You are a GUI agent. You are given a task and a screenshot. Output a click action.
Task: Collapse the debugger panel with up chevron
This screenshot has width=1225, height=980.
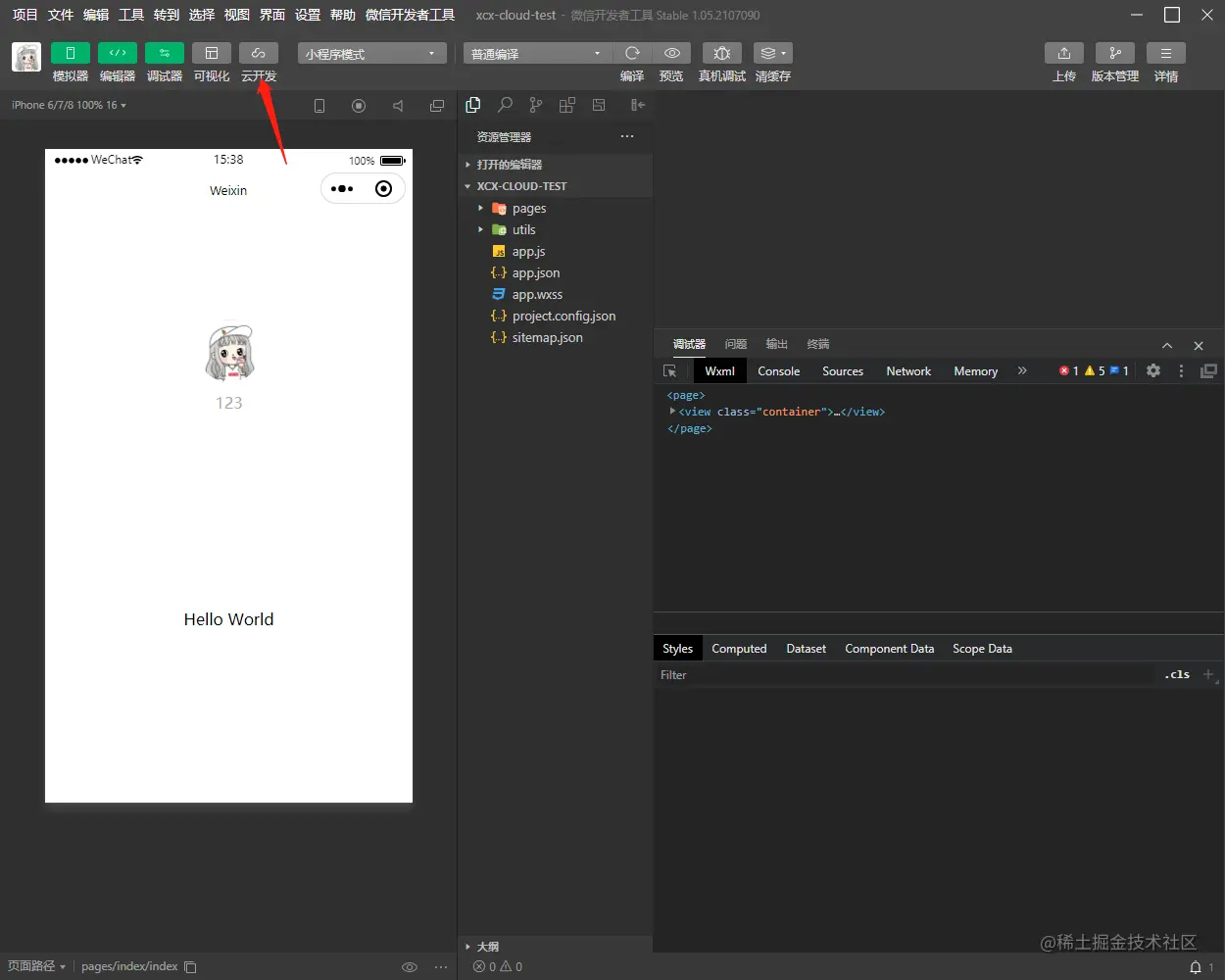coord(1167,345)
